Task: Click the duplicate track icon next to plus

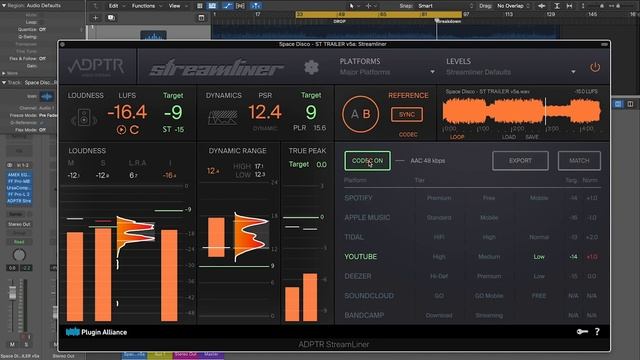Action: (x=111, y=18)
